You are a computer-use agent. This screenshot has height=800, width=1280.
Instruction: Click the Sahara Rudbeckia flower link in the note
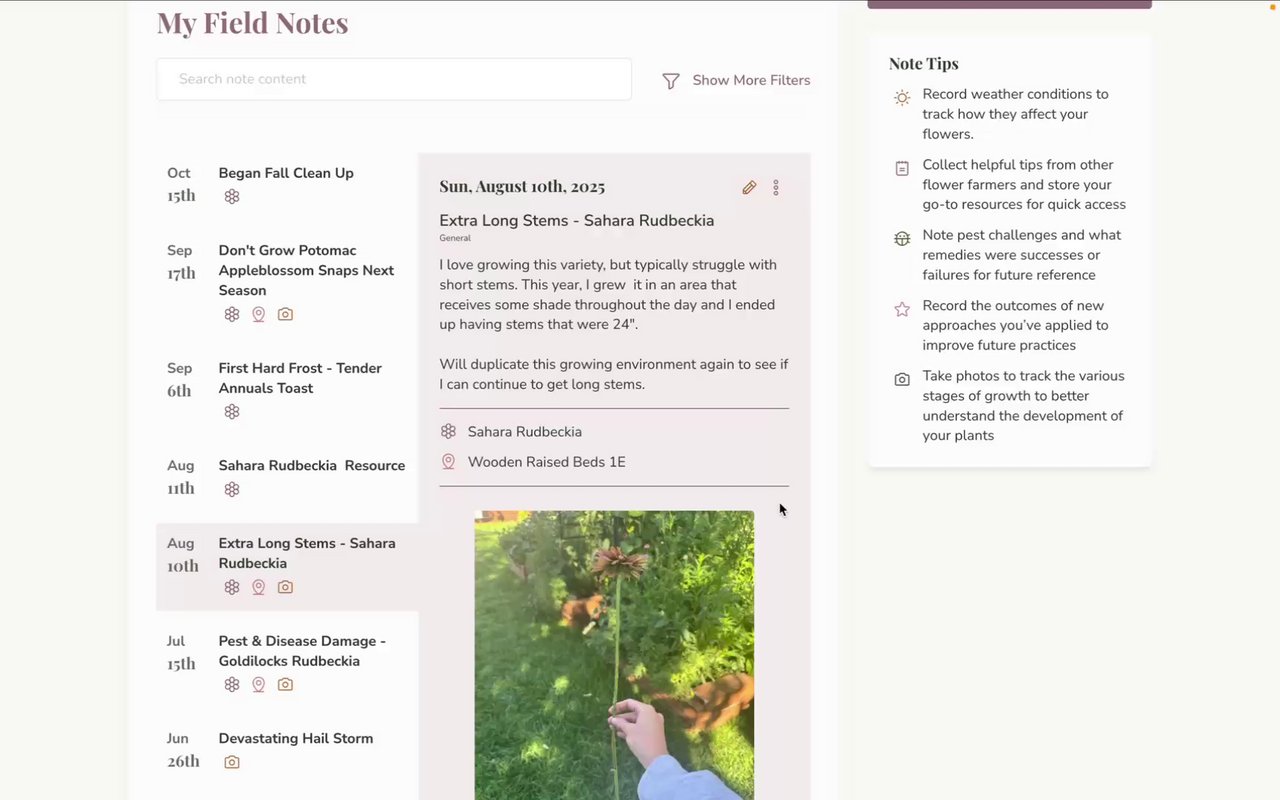click(524, 432)
